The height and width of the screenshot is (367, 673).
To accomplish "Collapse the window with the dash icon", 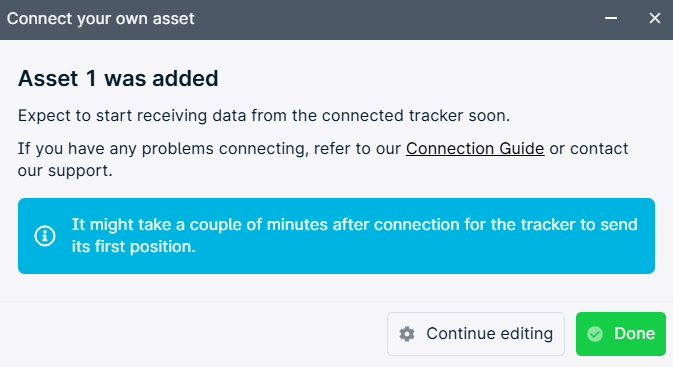I will [x=611, y=18].
